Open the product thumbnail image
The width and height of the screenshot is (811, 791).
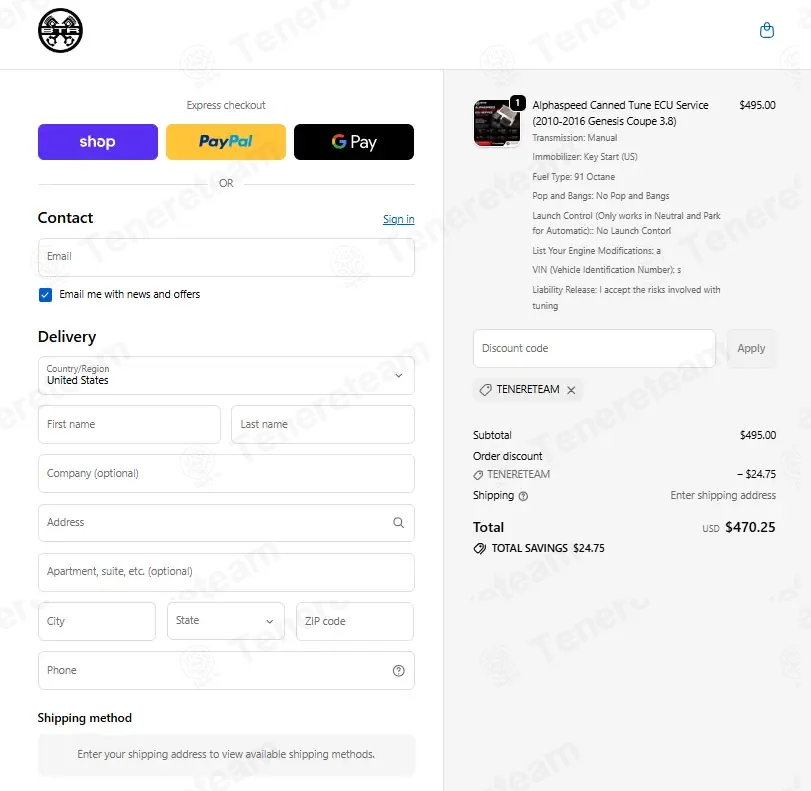tap(497, 123)
